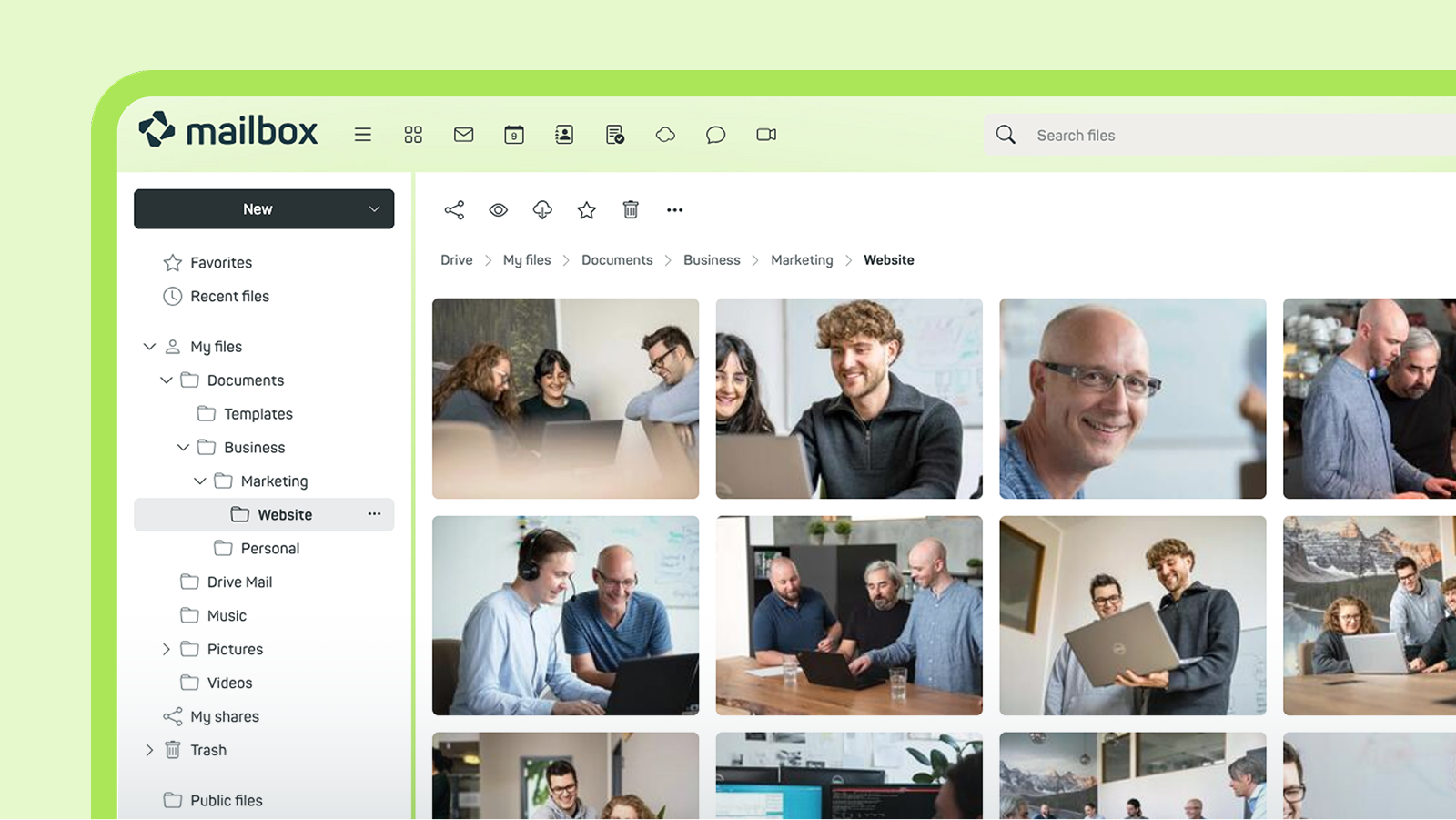Open the Mail app icon
Screen dimensions: 1456x820
[463, 134]
